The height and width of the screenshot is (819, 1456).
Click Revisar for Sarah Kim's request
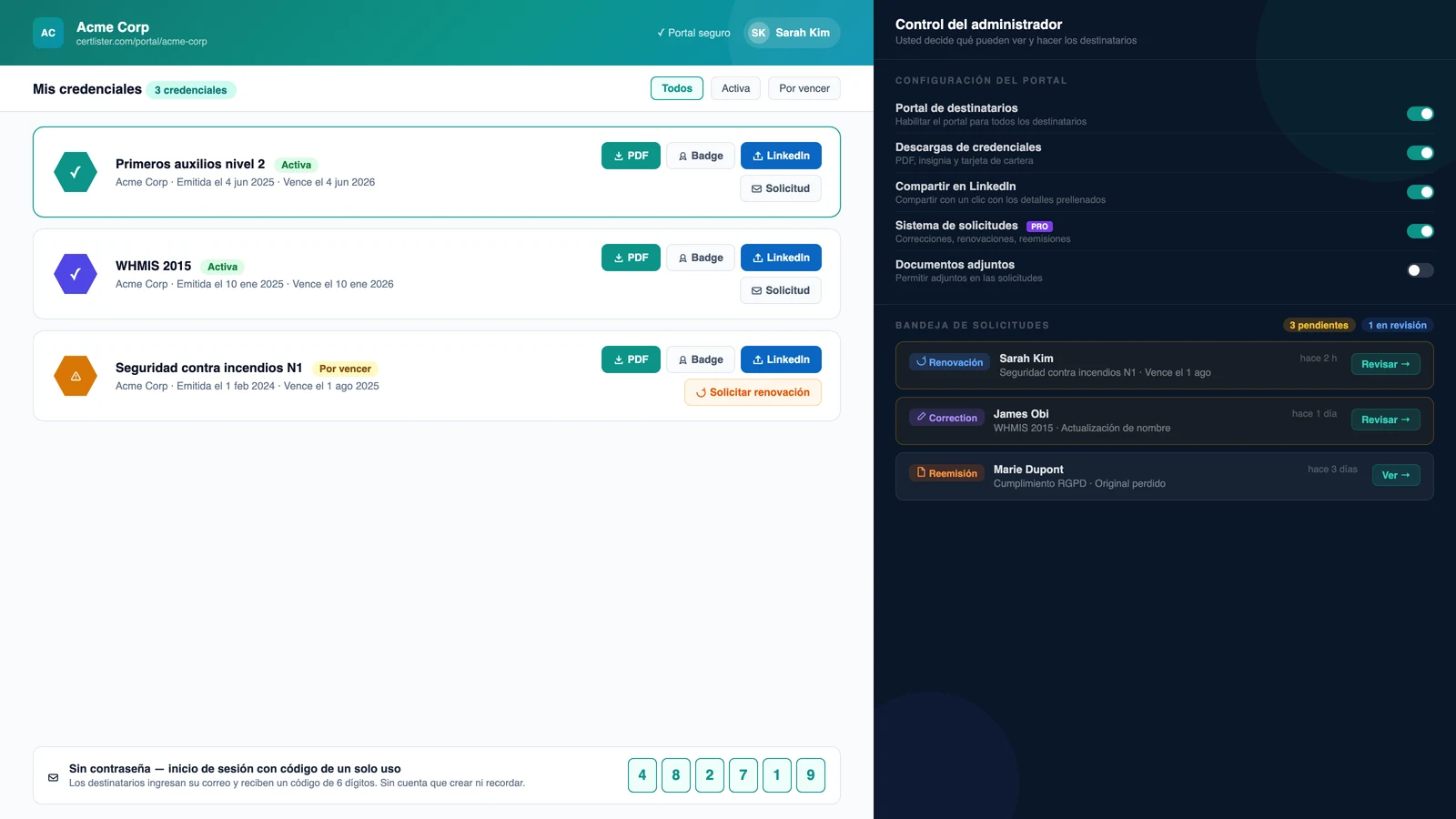pos(1385,364)
